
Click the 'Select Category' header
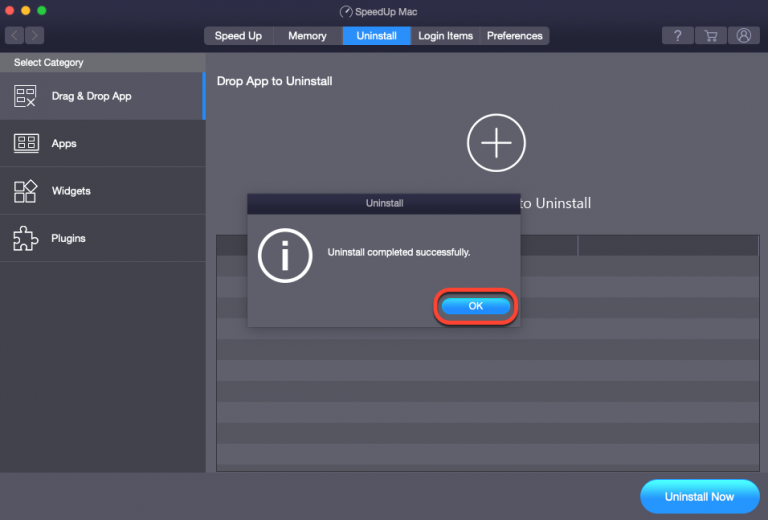(x=102, y=63)
